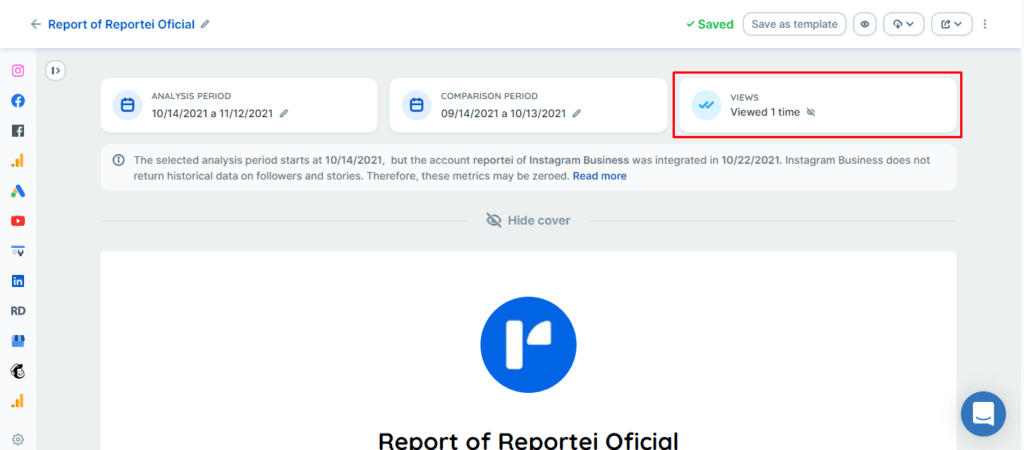This screenshot has height=450, width=1024.
Task: Click the Reportei logo on cover
Action: [528, 345]
